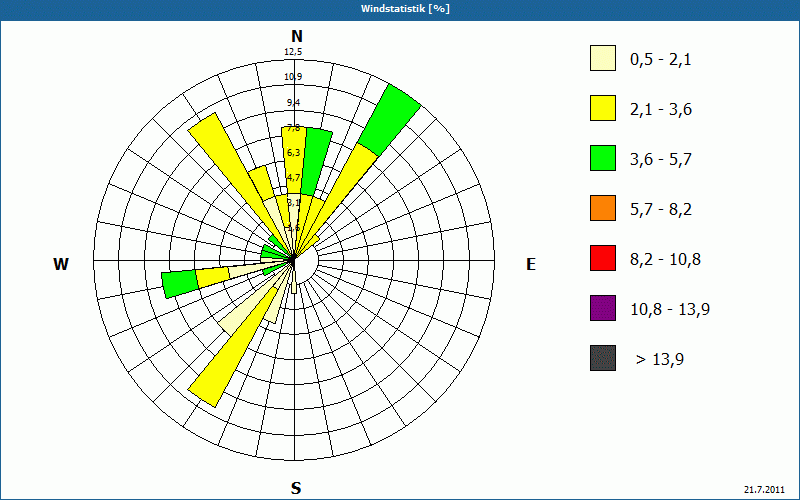This screenshot has height=500, width=800.
Task: Click the 6,3 axis scale value
Action: (x=293, y=153)
